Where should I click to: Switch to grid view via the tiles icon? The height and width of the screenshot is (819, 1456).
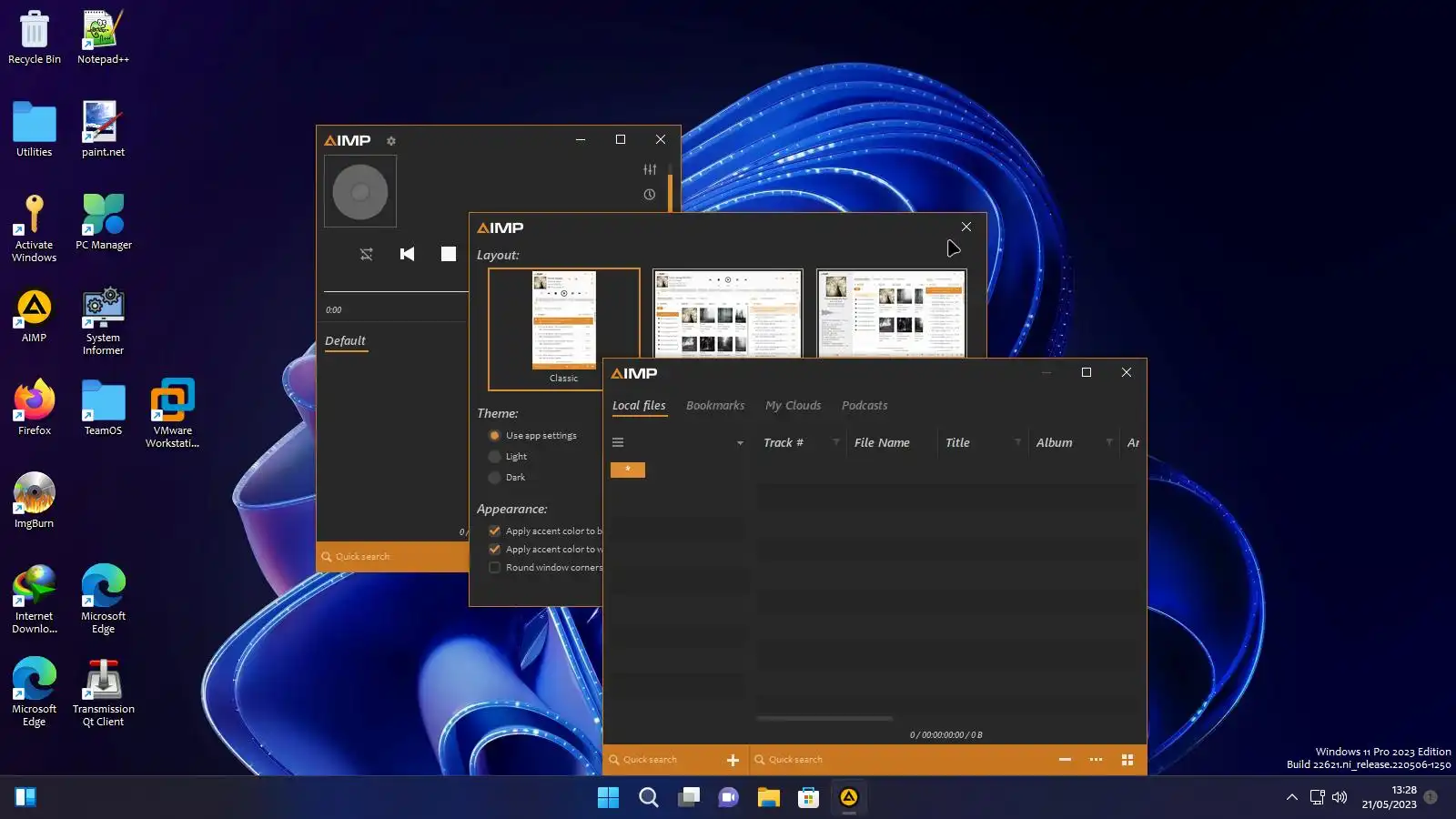tap(1127, 760)
